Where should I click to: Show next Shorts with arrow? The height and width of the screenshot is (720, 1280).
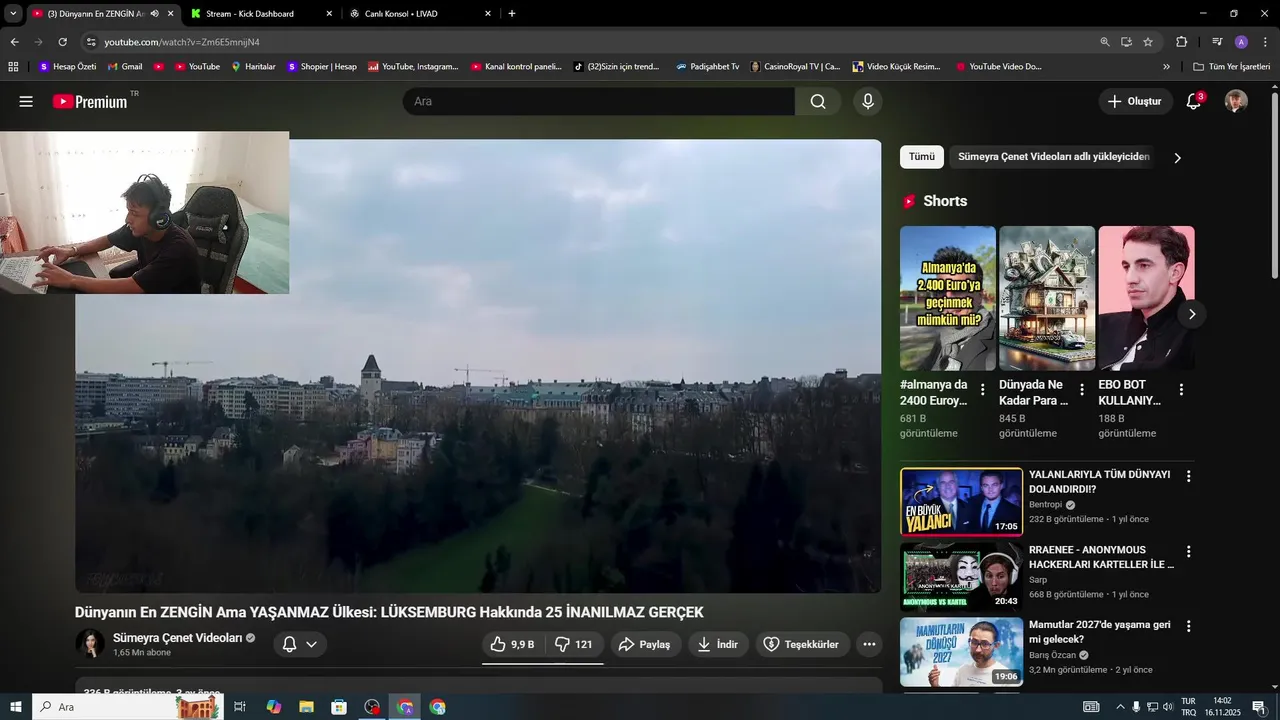coord(1191,314)
